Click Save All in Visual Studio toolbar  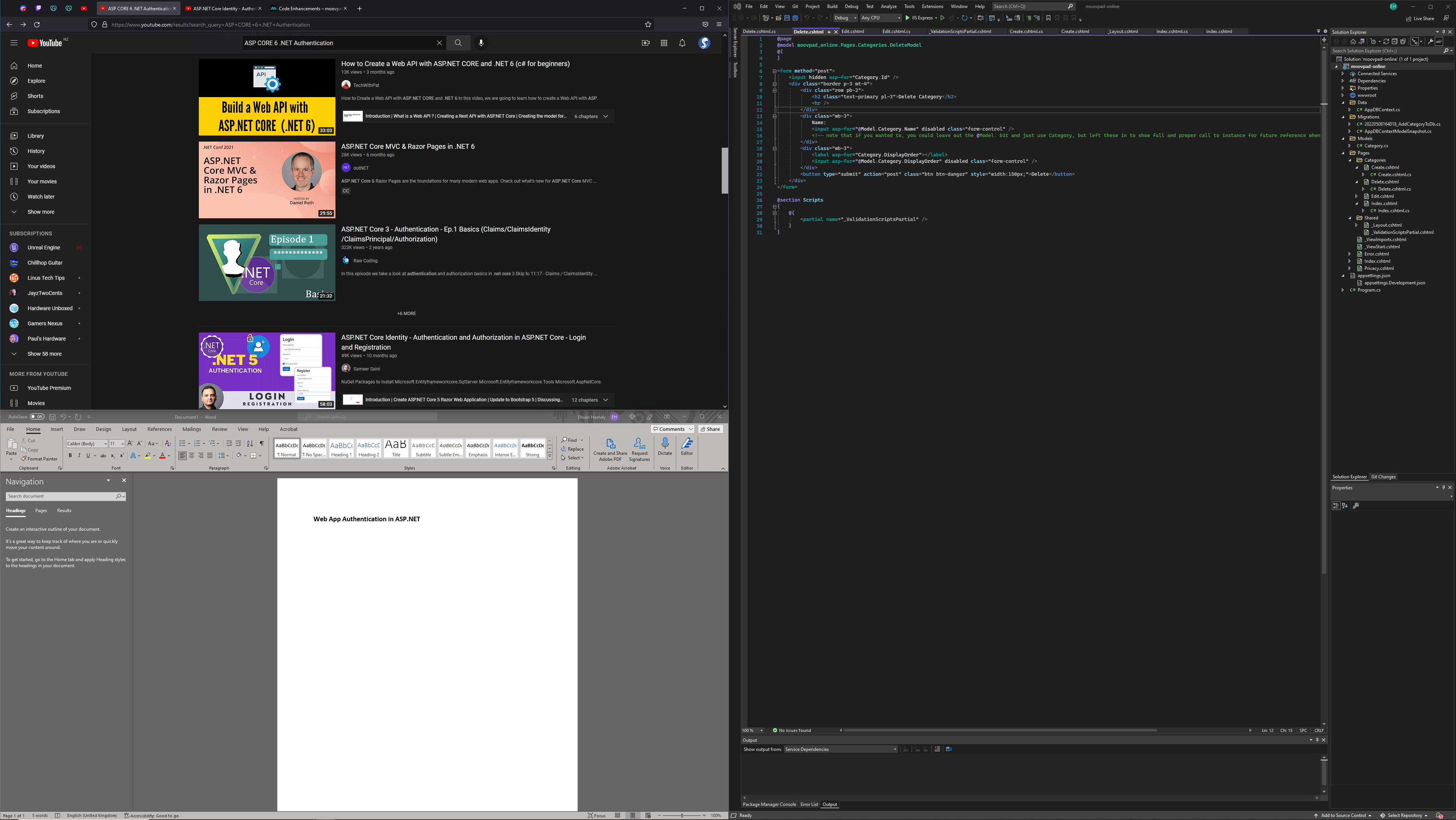(x=795, y=18)
